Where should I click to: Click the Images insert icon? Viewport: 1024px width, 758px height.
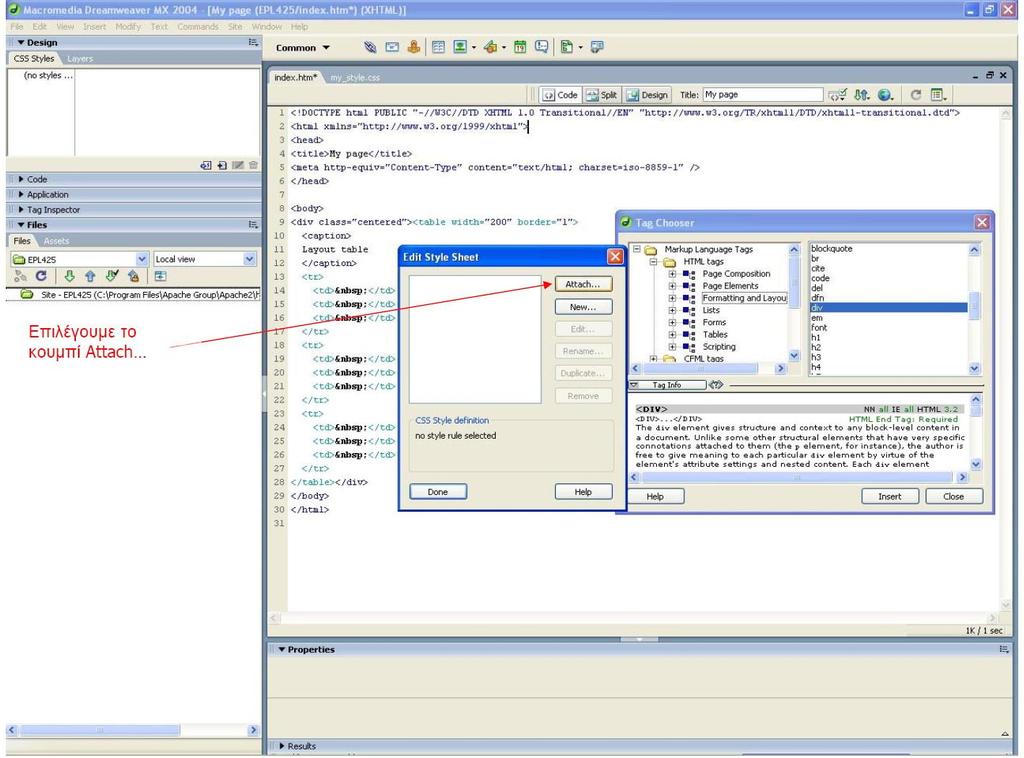(x=460, y=47)
